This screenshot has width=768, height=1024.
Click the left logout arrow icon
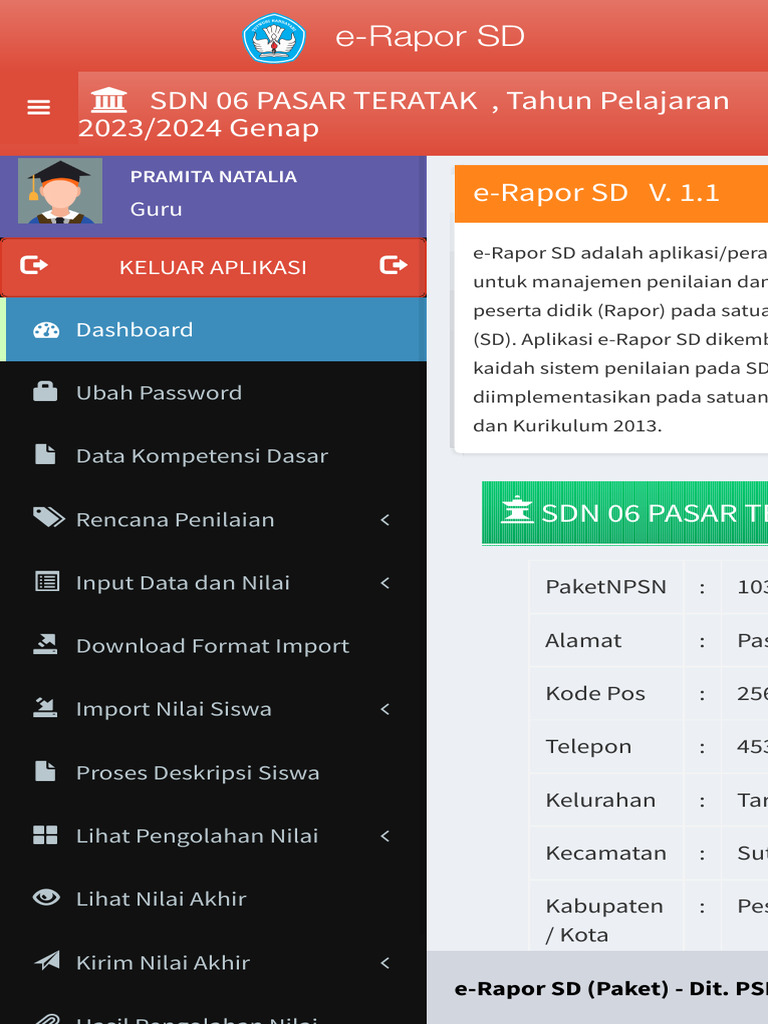pyautogui.click(x=34, y=265)
